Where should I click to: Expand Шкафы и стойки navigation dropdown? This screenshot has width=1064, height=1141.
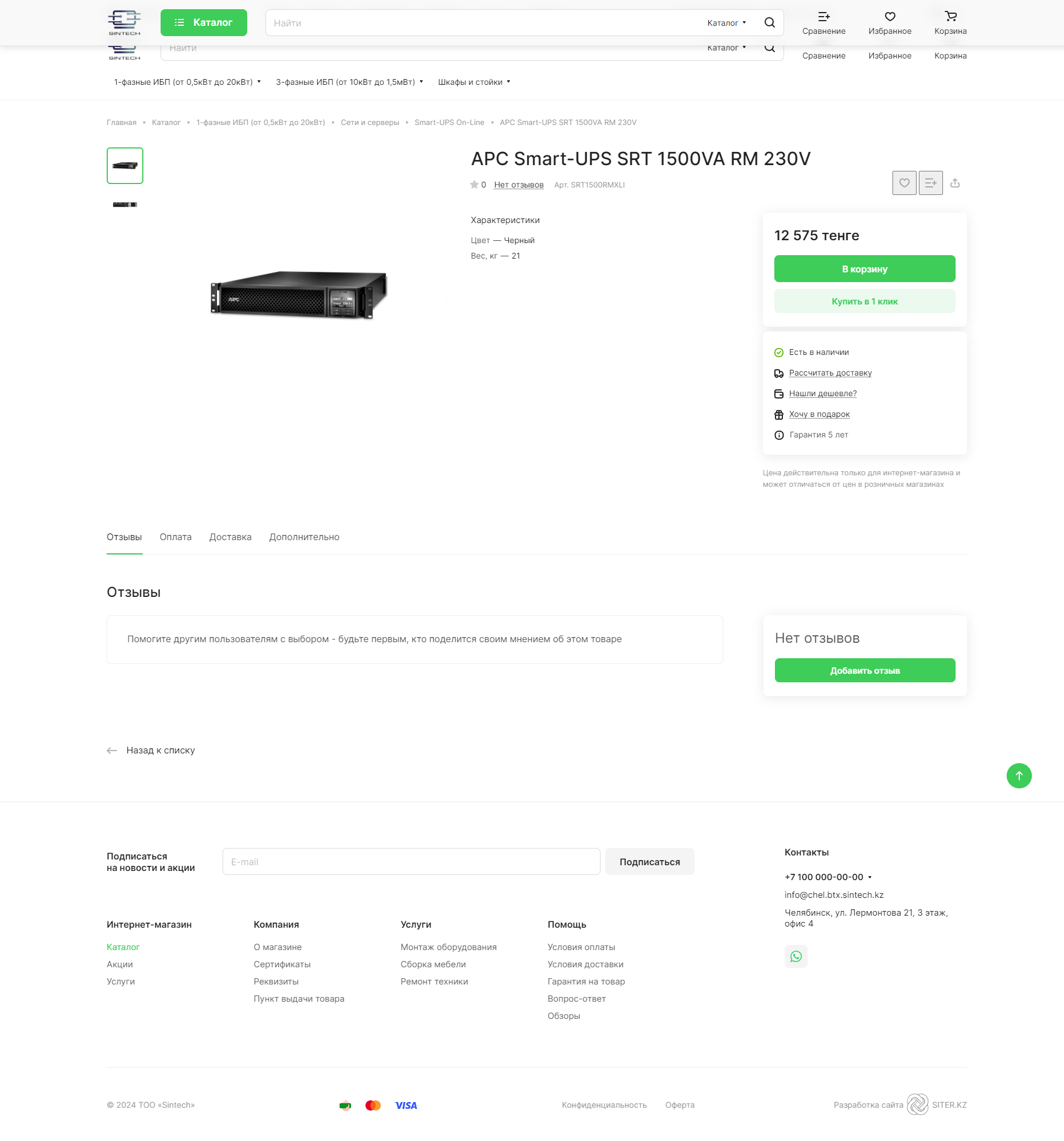point(474,82)
